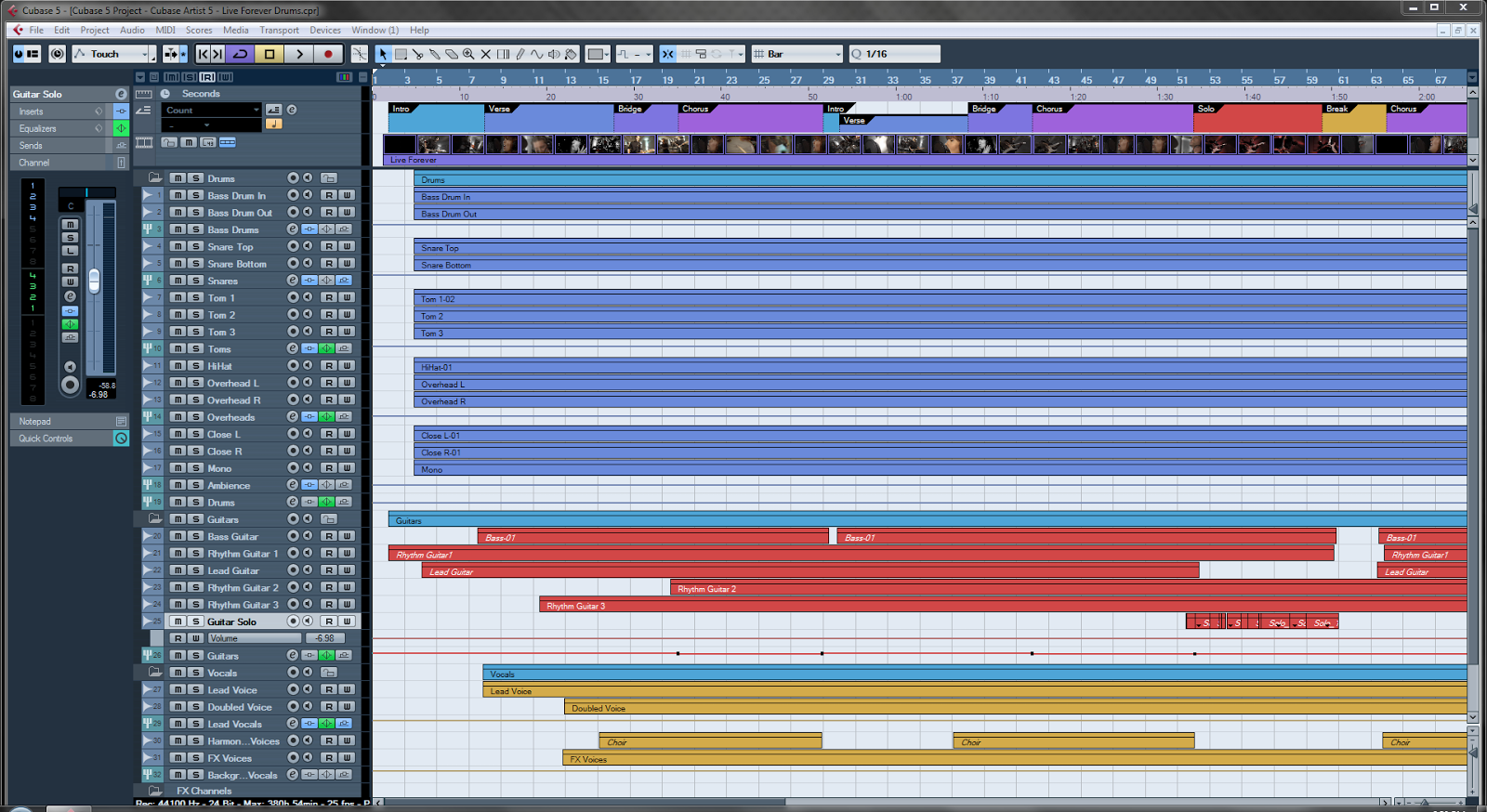Select the Doubled Voice track name
Viewport: 1487px width, 812px height.
tap(240, 706)
